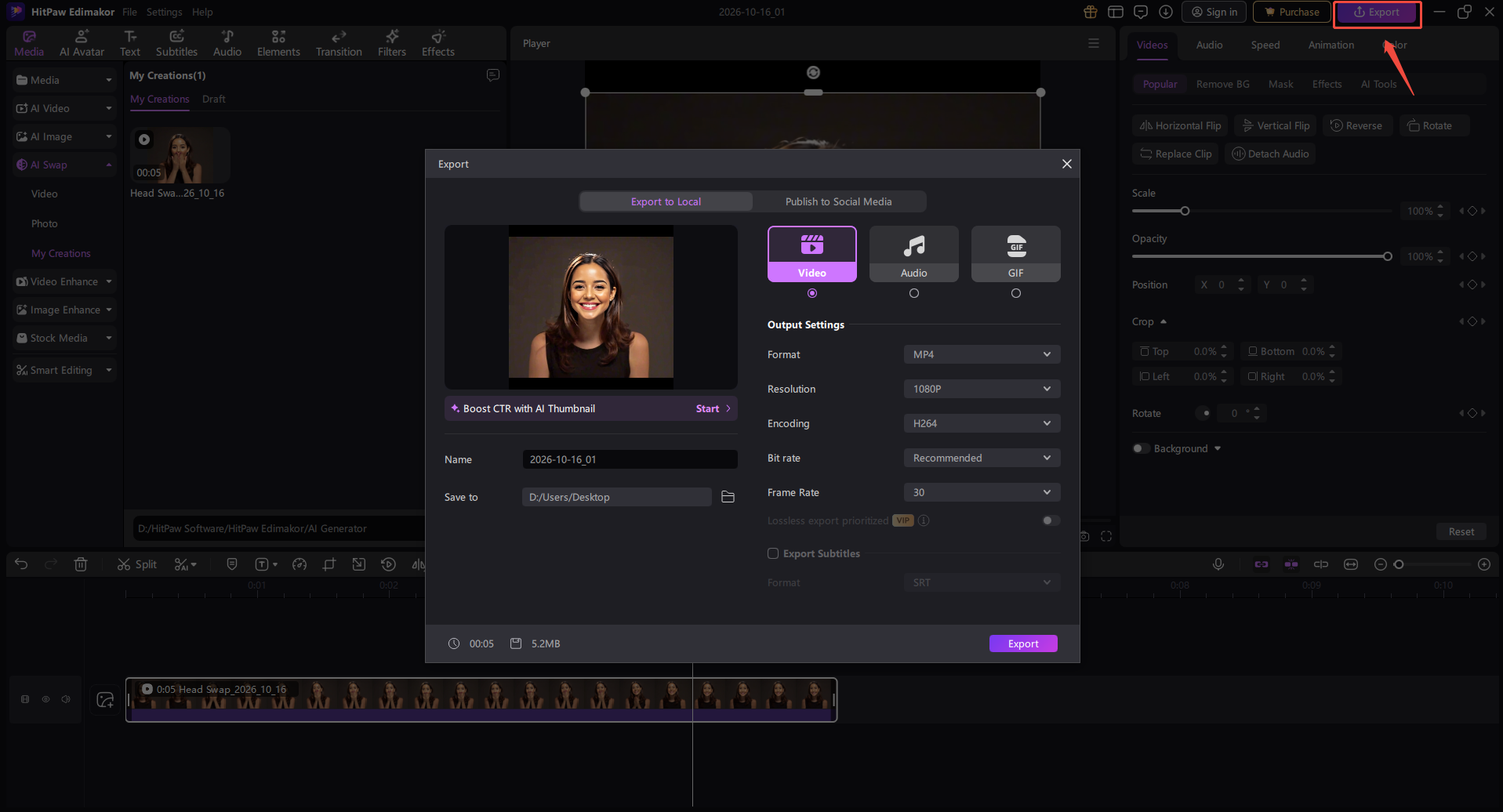Click the timeline zoom in plus icon

coord(1484,564)
